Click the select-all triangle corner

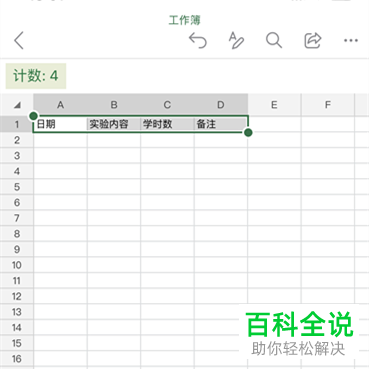[17, 105]
